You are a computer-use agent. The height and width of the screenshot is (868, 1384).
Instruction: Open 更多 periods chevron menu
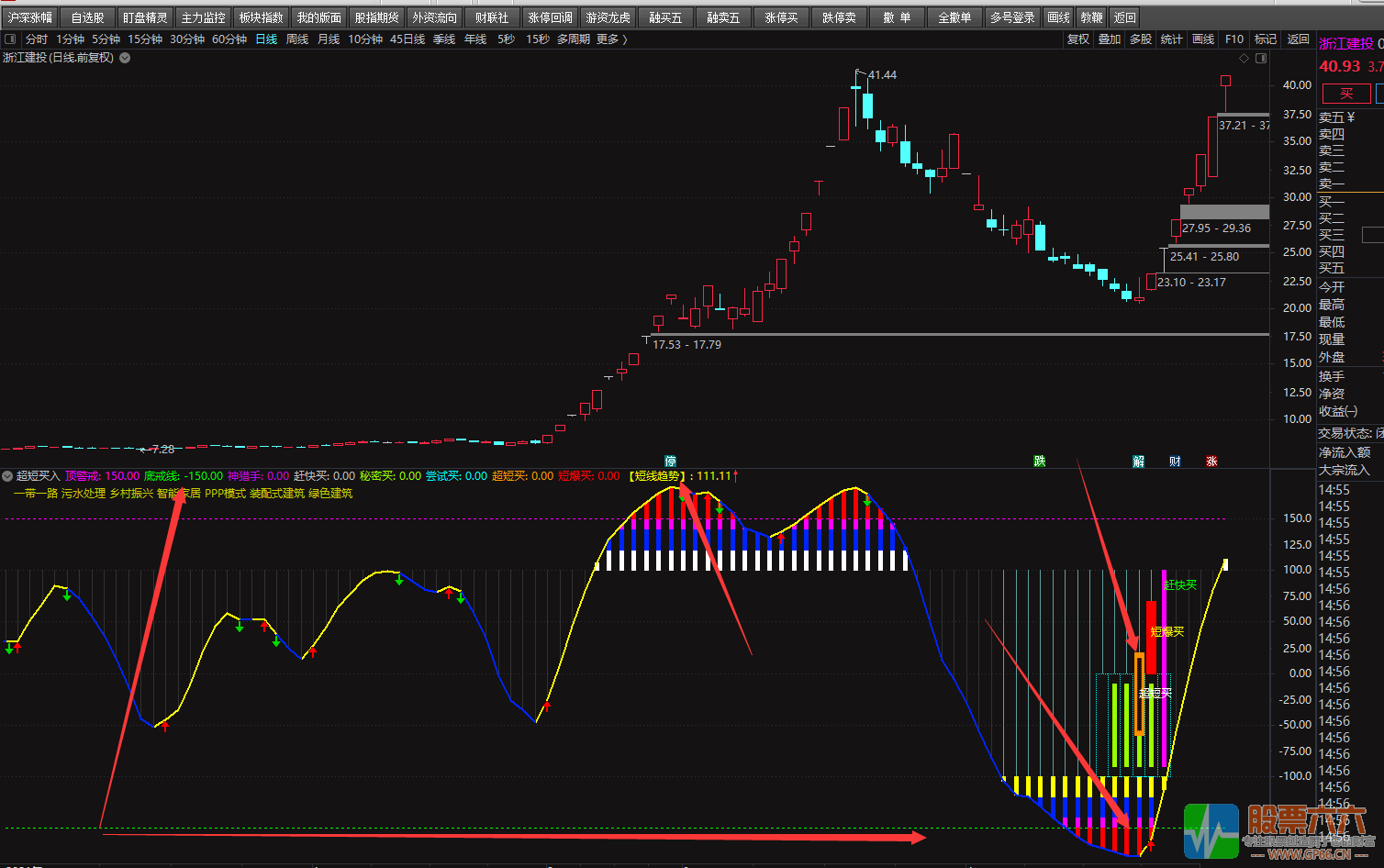611,39
